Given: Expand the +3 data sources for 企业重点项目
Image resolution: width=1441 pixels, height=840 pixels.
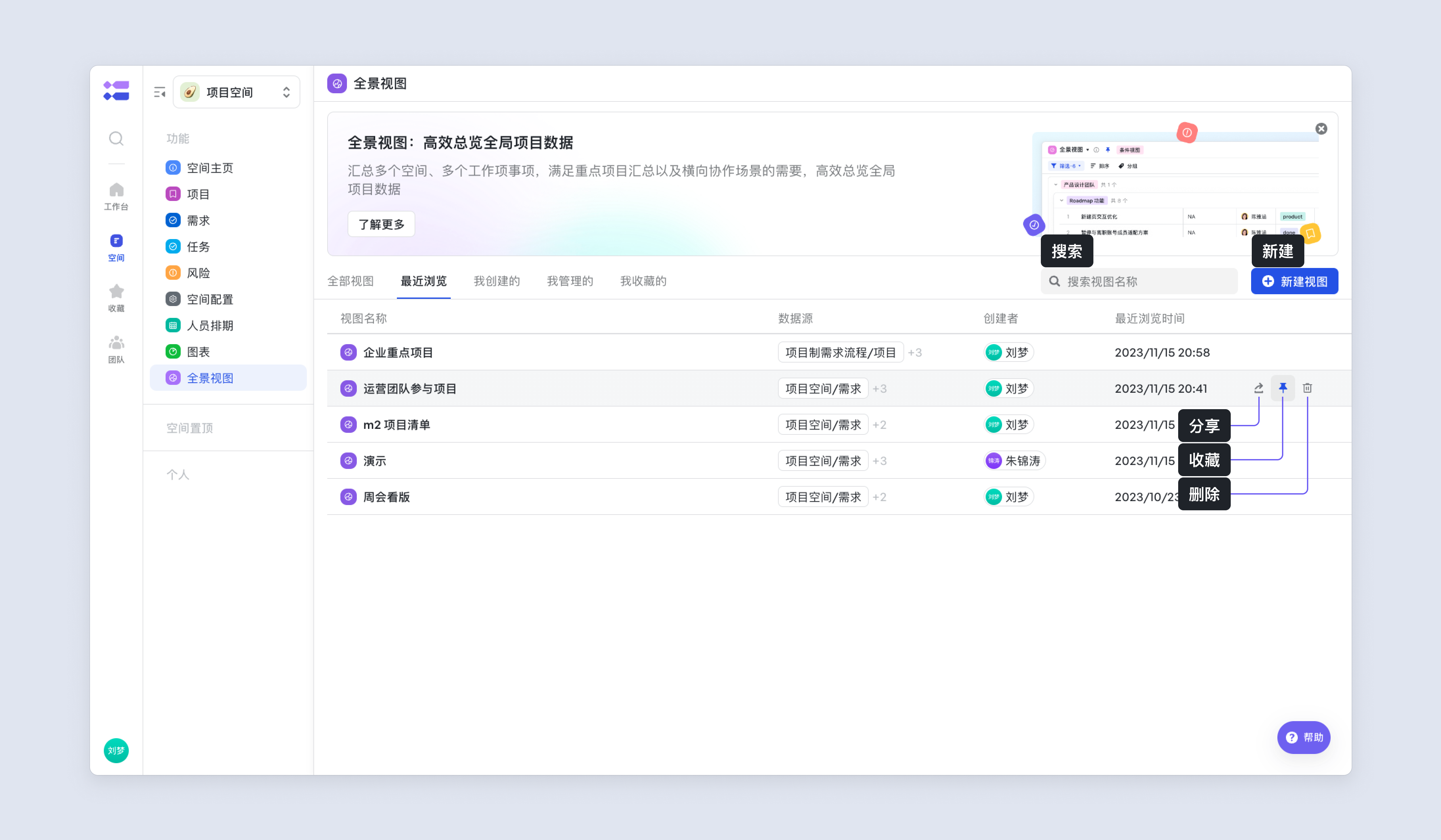Looking at the screenshot, I should [915, 352].
